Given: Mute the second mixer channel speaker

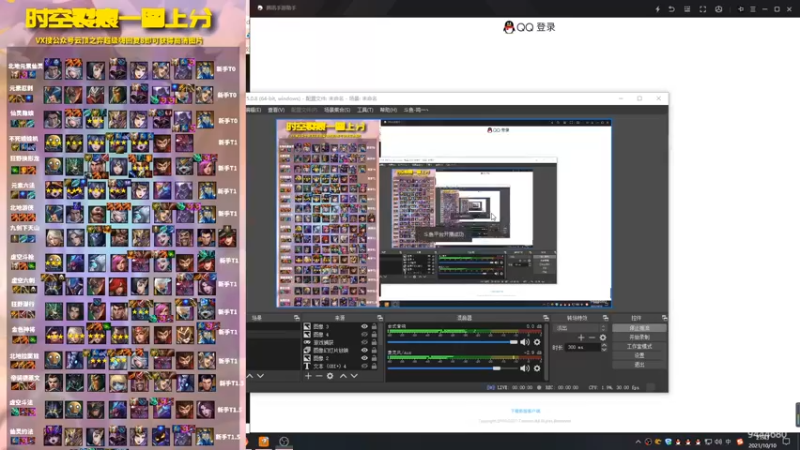Looking at the screenshot, I should (x=525, y=368).
